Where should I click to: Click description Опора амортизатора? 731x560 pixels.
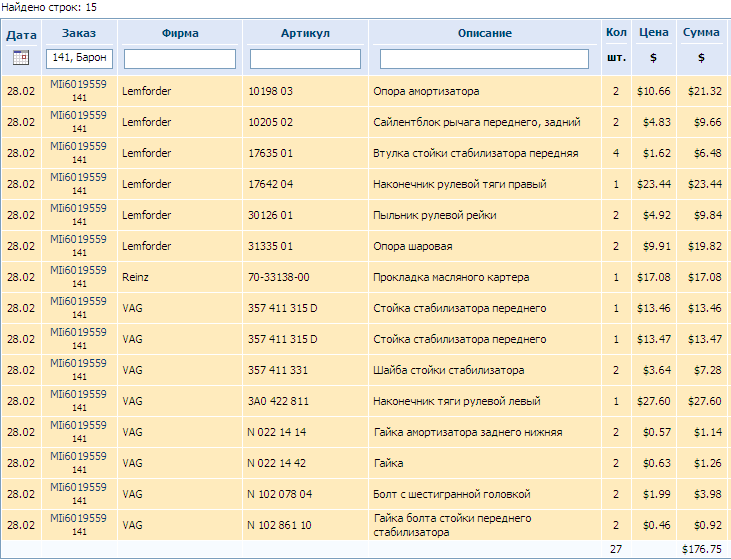(426, 91)
